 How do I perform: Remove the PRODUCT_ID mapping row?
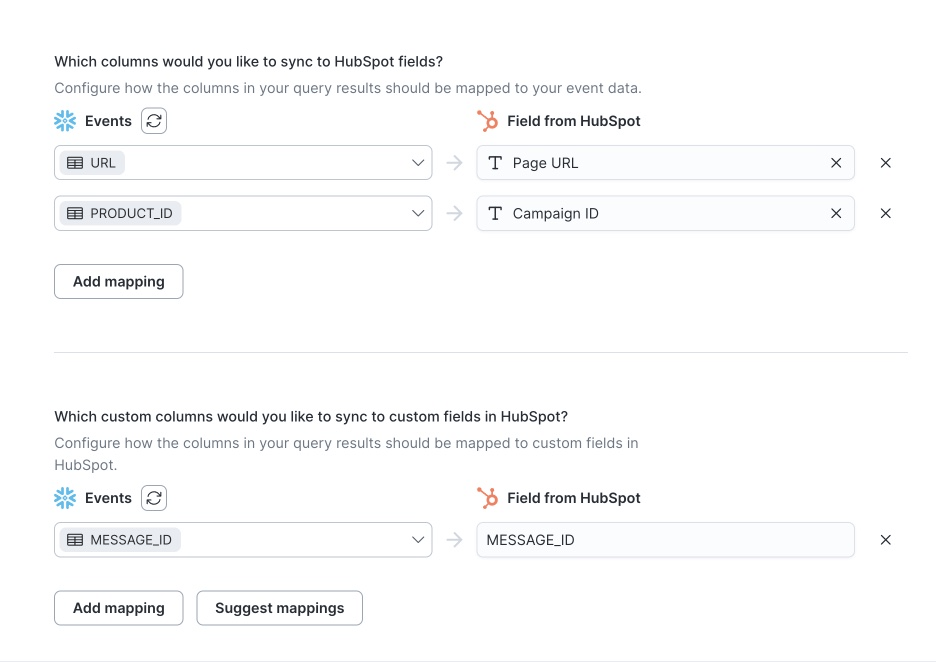point(885,213)
